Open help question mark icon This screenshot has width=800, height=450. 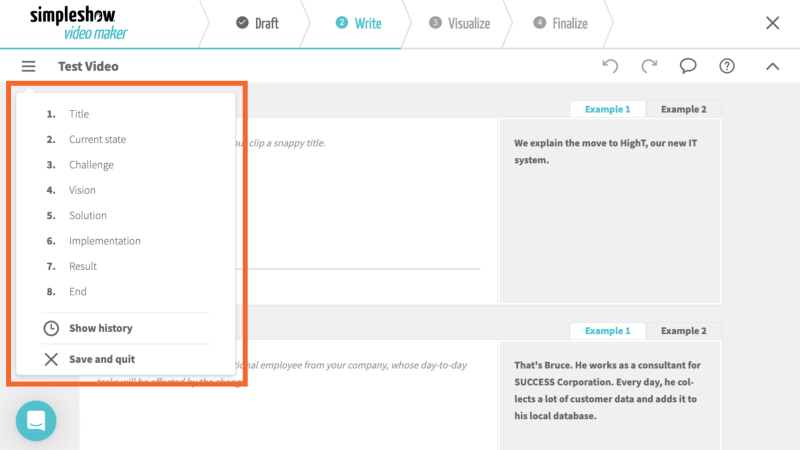point(727,66)
